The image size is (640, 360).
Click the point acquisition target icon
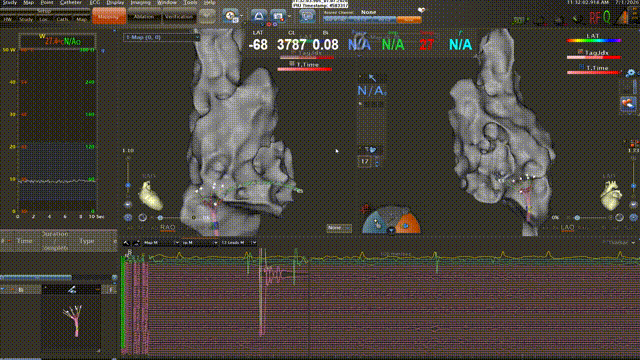(231, 16)
